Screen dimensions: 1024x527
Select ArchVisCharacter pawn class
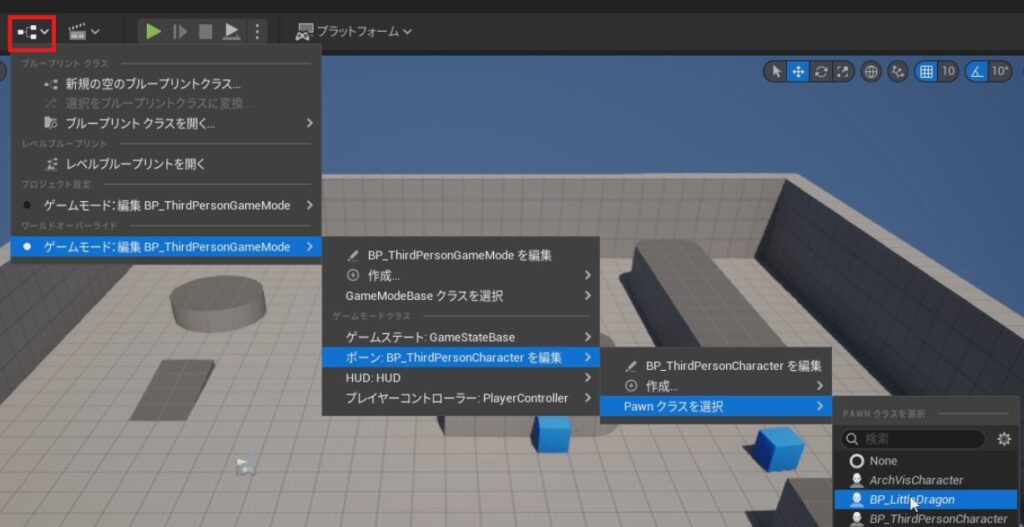(925, 480)
